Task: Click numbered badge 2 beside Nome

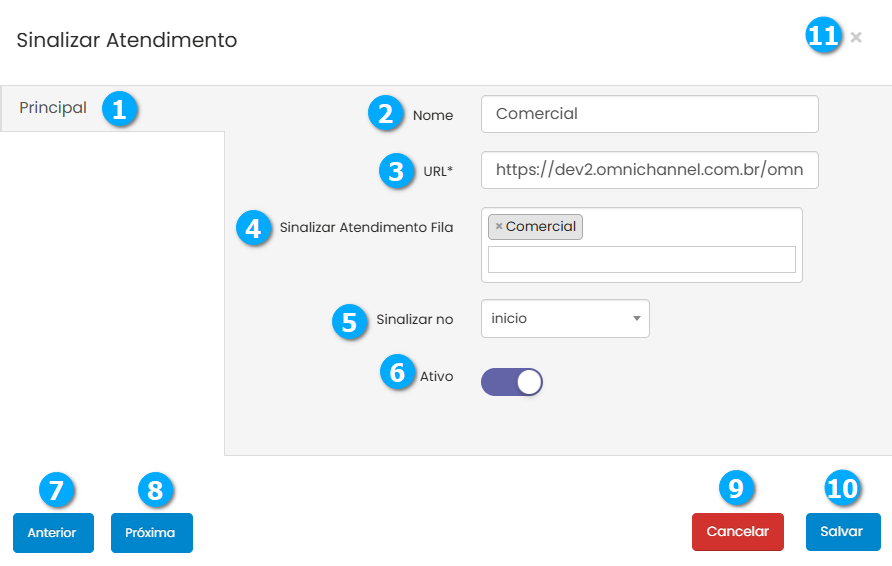Action: click(385, 114)
